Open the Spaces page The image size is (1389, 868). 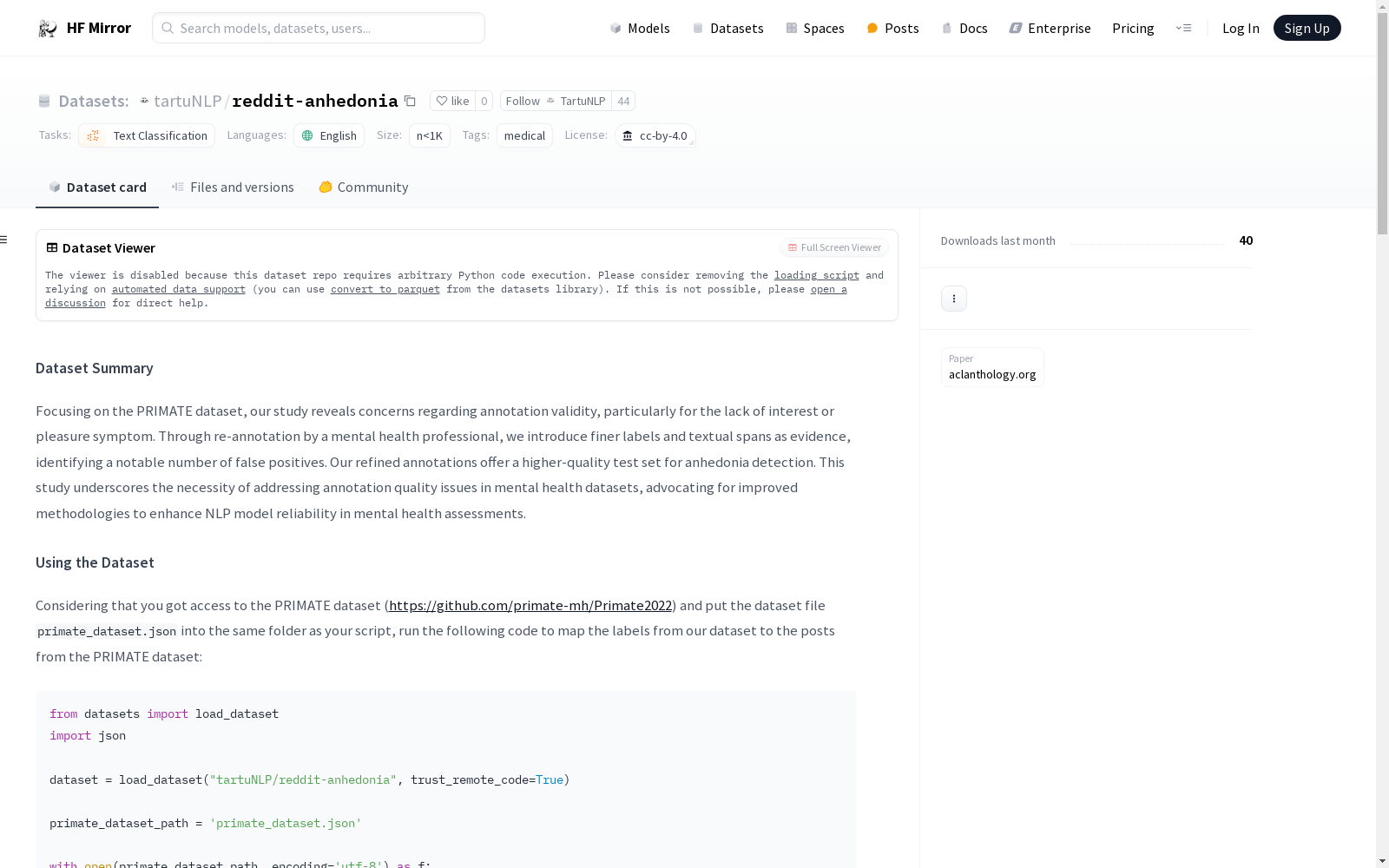(815, 29)
